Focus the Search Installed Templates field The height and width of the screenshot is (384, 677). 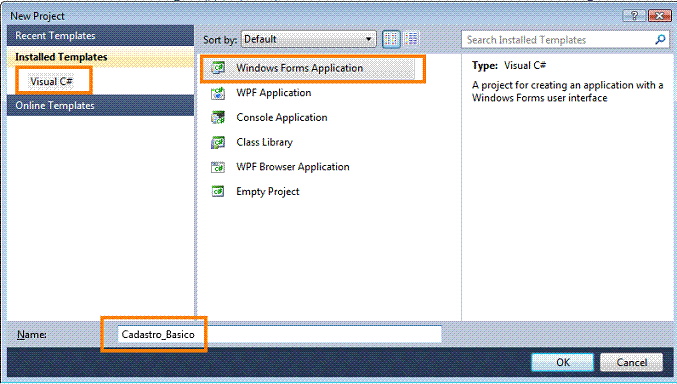560,40
